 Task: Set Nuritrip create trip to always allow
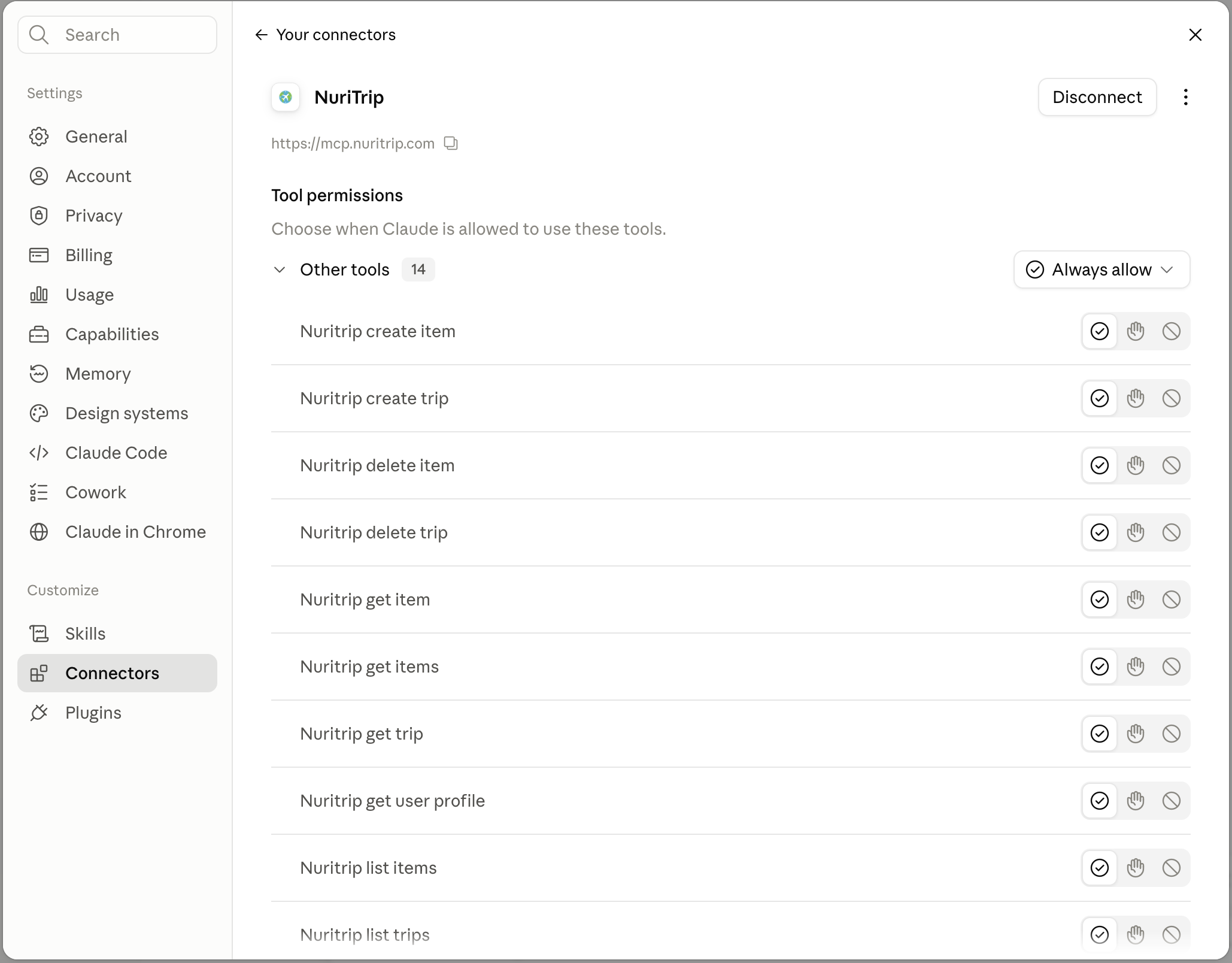point(1099,398)
